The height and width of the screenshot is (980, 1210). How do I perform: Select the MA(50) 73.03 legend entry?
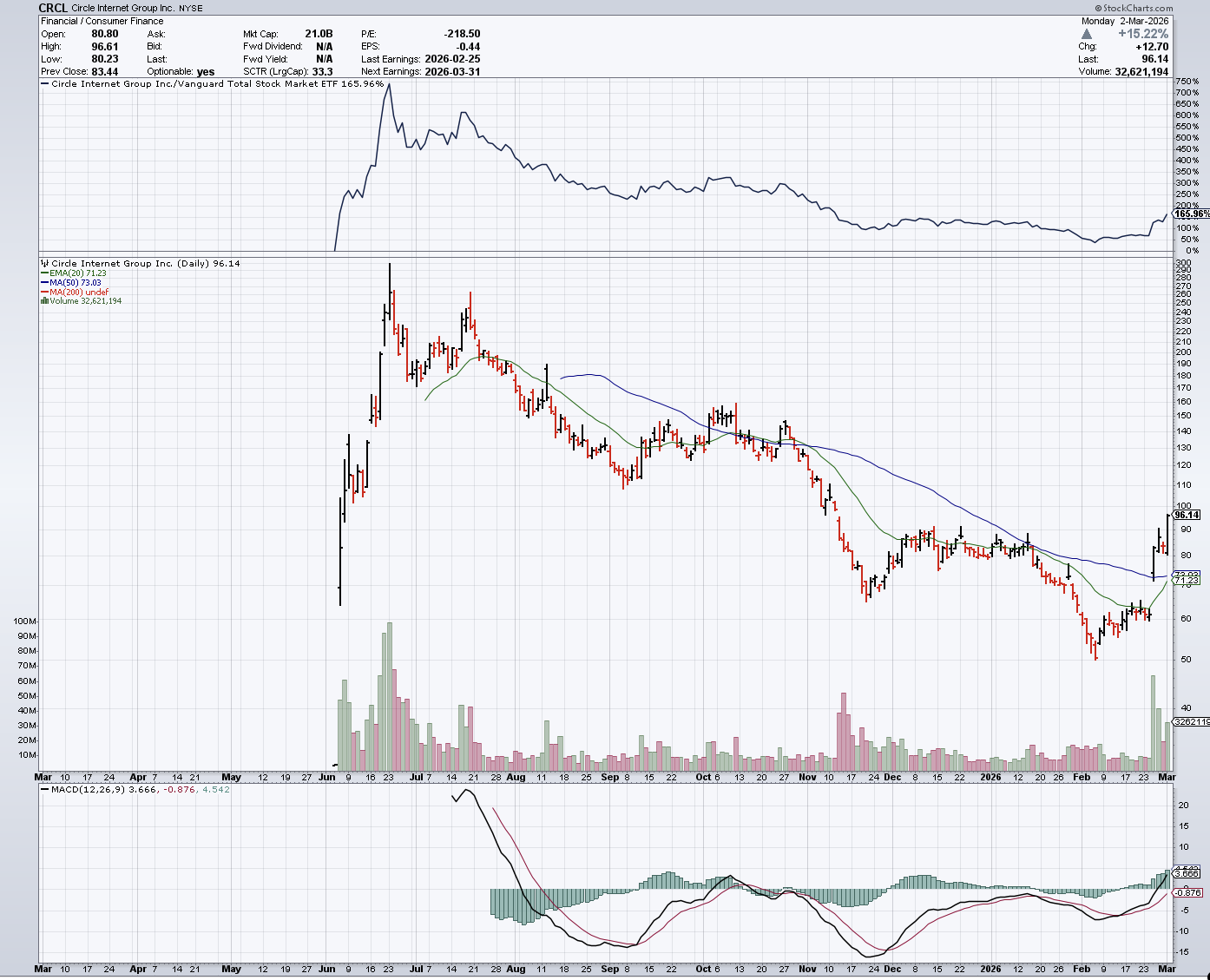(x=74, y=283)
